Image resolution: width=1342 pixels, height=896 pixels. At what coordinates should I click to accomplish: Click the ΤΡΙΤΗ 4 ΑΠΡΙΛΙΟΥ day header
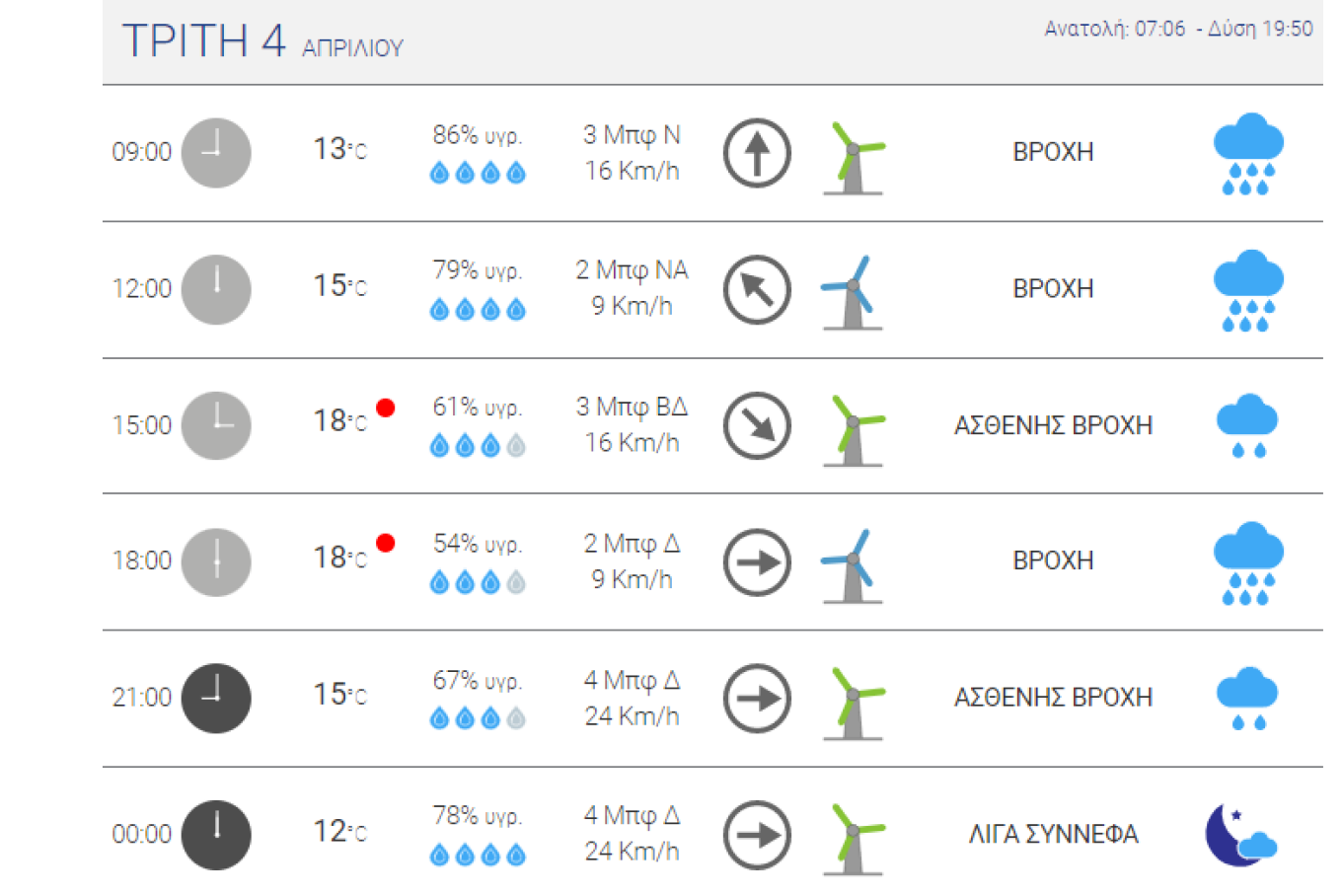(x=262, y=41)
